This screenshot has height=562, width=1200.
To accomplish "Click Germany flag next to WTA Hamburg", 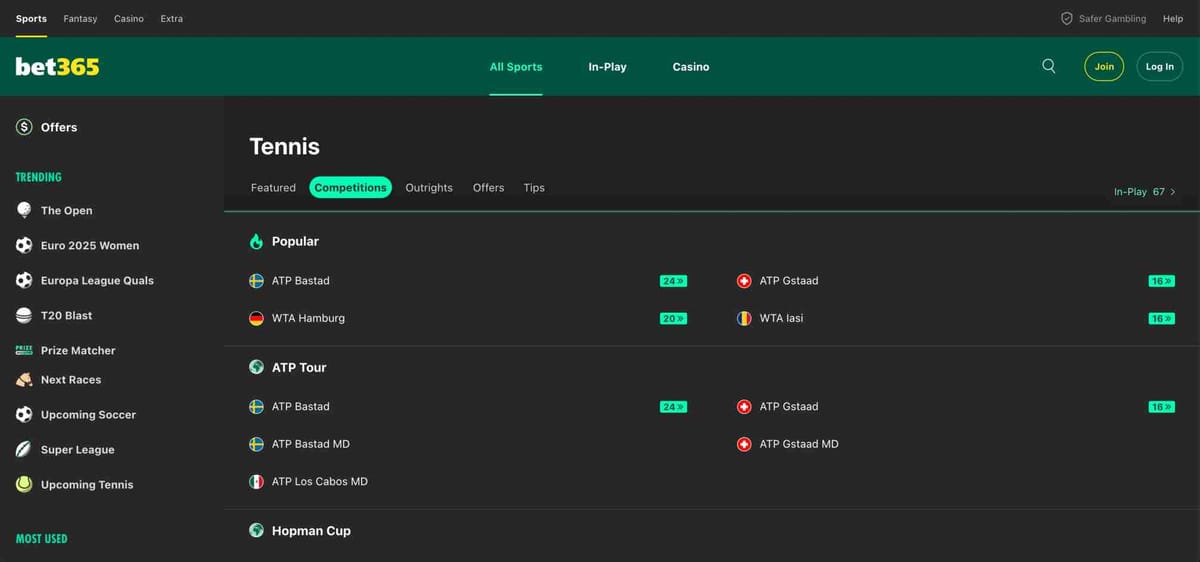I will pyautogui.click(x=256, y=318).
